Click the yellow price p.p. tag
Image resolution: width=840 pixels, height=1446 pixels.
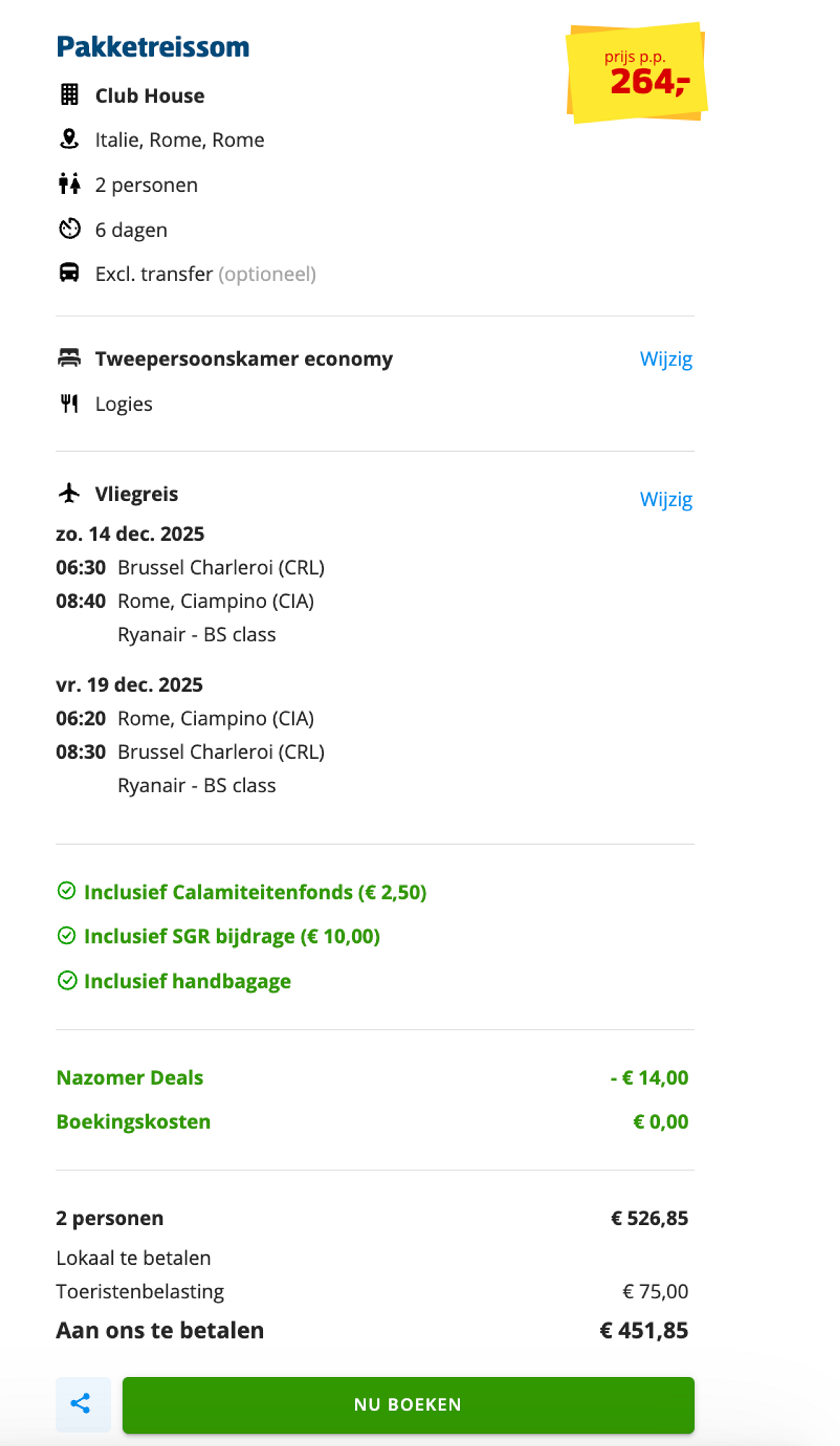(x=636, y=73)
